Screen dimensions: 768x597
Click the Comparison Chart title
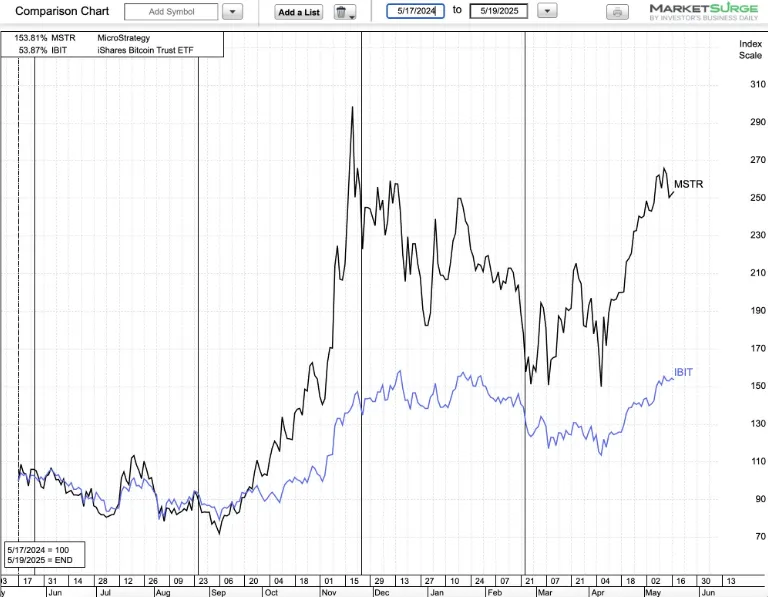pyautogui.click(x=62, y=11)
